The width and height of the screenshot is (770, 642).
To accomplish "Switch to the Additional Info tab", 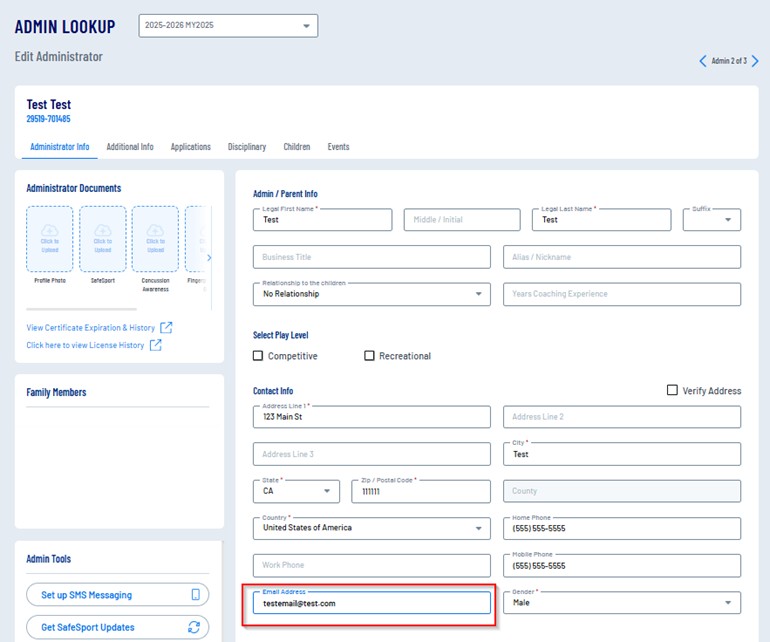I will tap(130, 147).
